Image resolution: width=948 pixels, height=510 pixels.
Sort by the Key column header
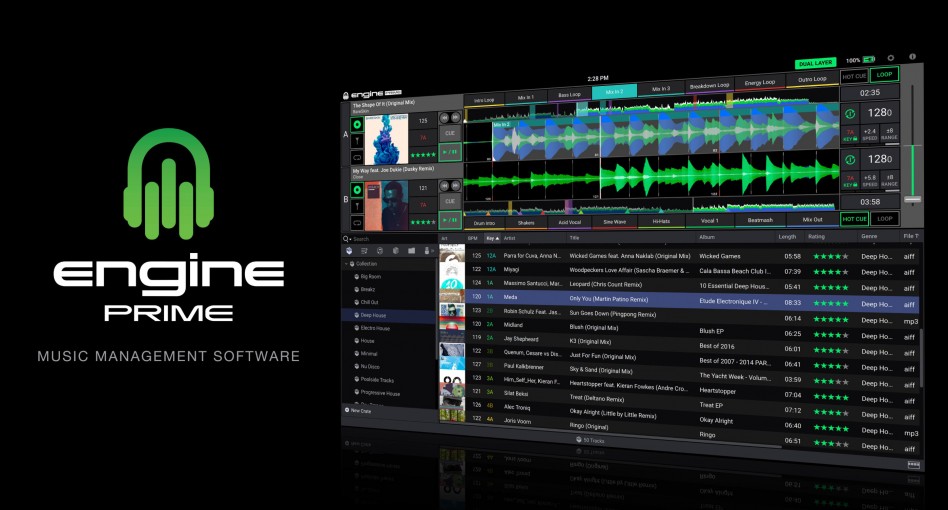[x=492, y=239]
